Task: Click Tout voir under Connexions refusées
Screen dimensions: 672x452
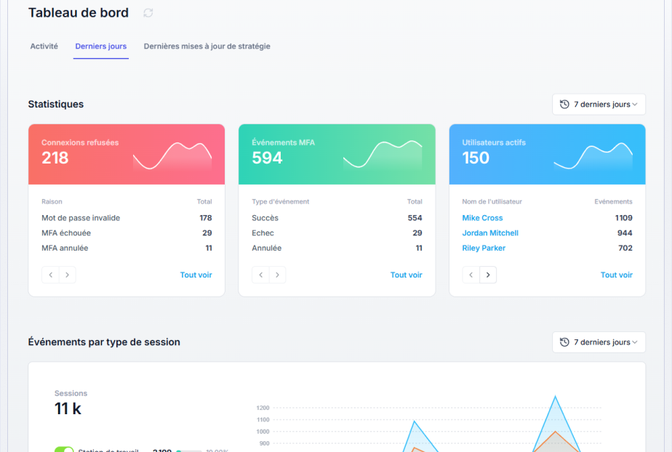Action: coord(196,275)
